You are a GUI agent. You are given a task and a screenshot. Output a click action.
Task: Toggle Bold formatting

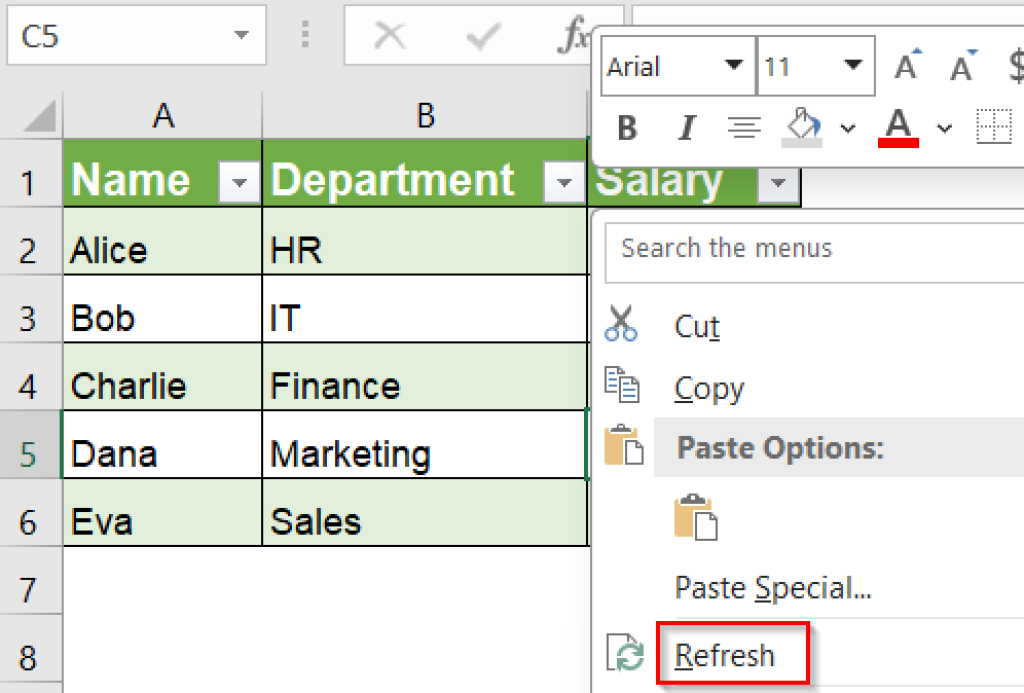pos(627,128)
